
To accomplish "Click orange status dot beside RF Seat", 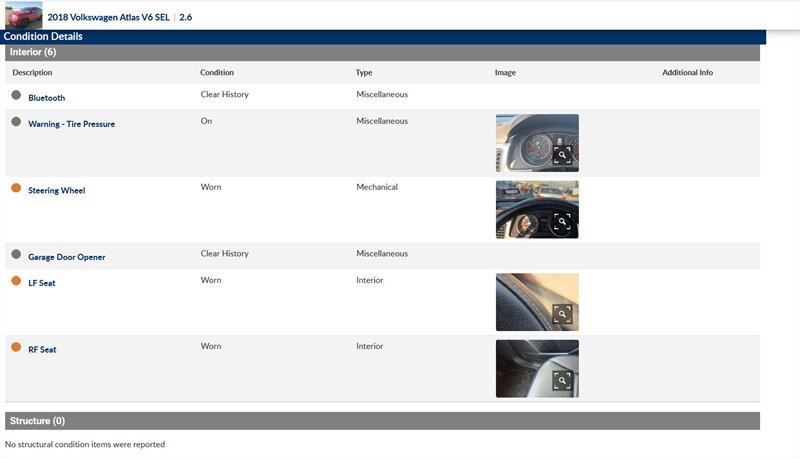I will coord(16,347).
